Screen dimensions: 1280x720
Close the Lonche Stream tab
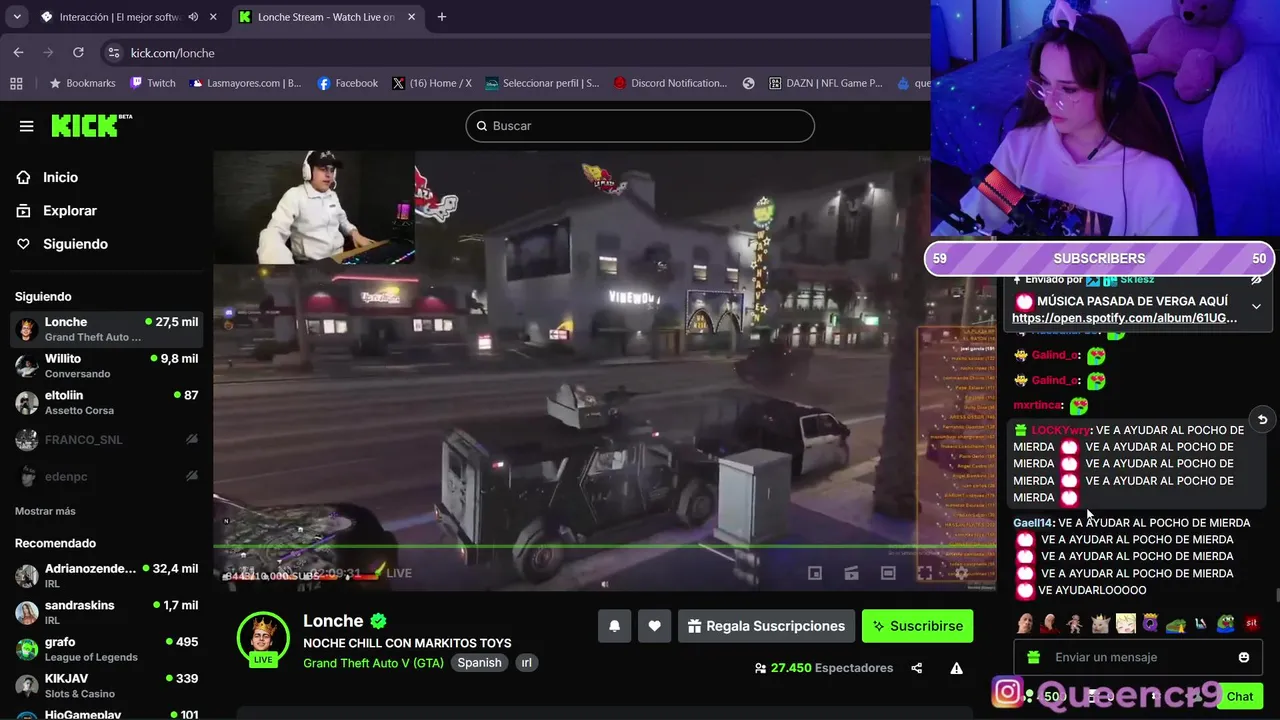coord(411,17)
